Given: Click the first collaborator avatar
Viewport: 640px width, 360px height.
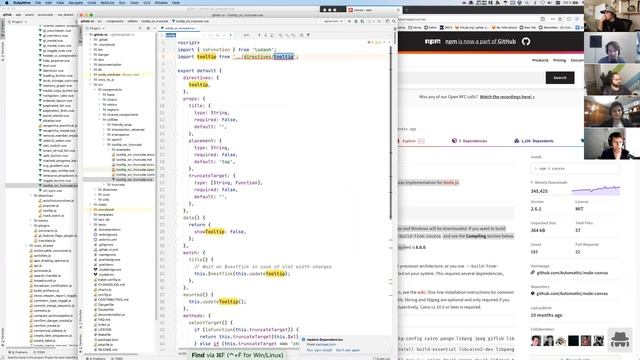Looking at the screenshot, I should pos(536,340).
